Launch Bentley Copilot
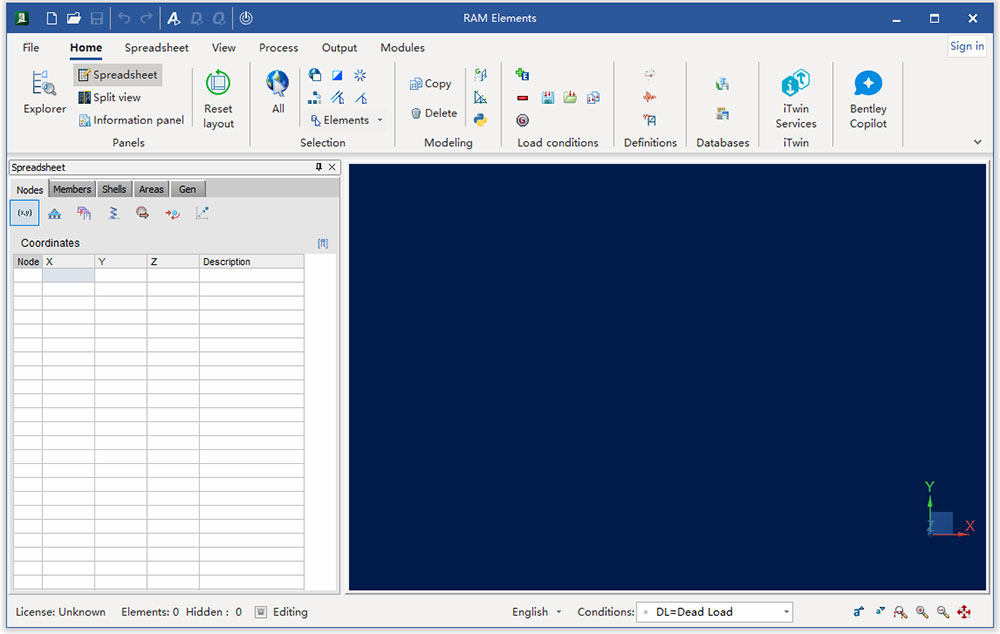Viewport: 1000px width, 634px height. click(868, 99)
